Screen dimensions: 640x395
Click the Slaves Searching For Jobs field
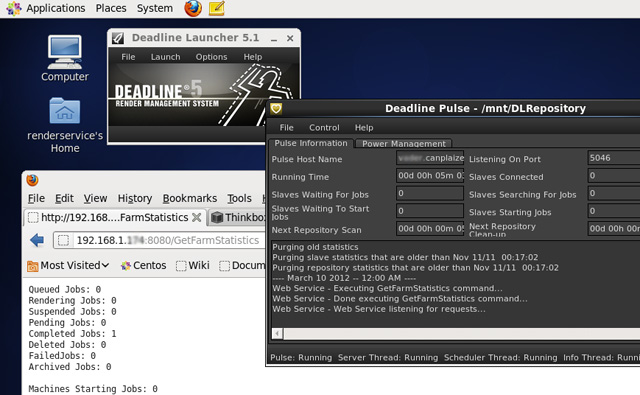tap(614, 193)
